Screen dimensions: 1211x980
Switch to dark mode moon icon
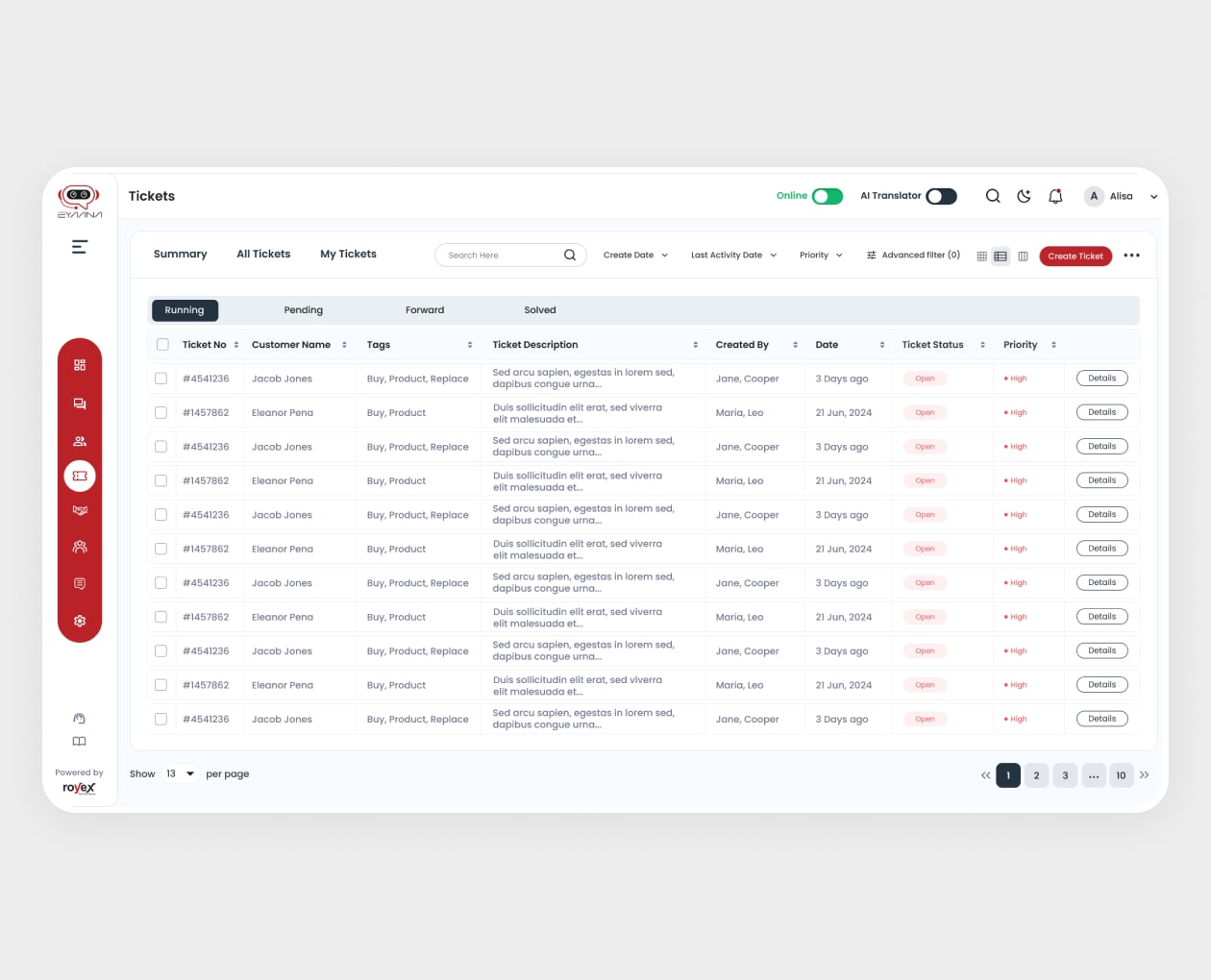tap(1024, 196)
